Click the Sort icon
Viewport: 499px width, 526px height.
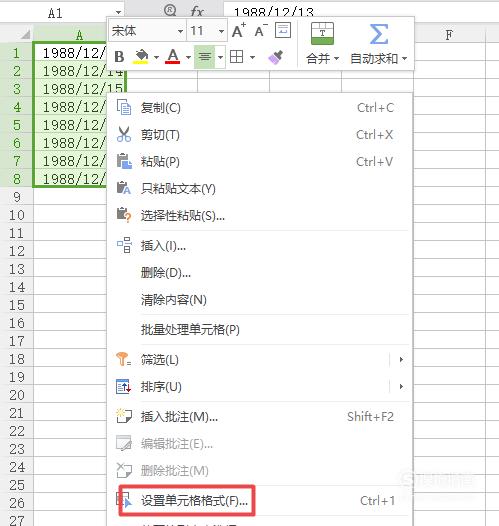[x=123, y=386]
